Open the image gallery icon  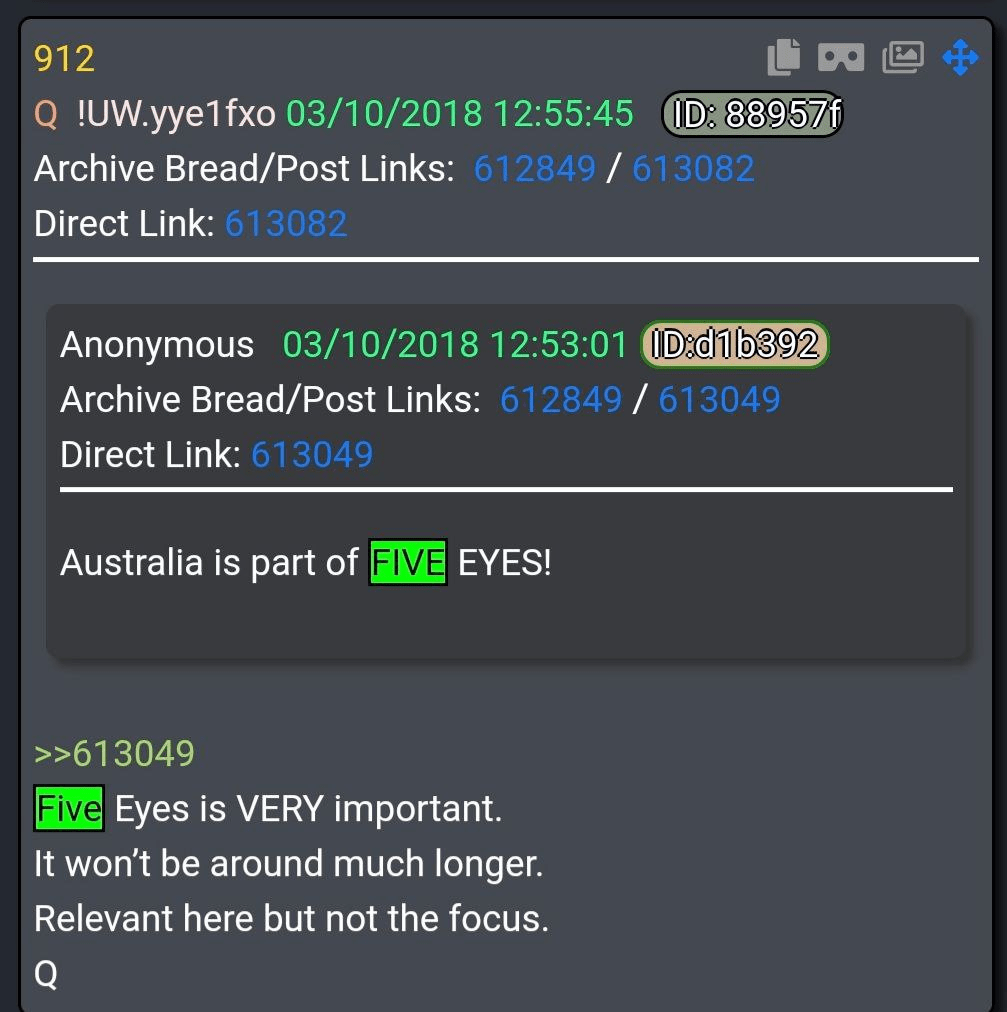click(903, 57)
